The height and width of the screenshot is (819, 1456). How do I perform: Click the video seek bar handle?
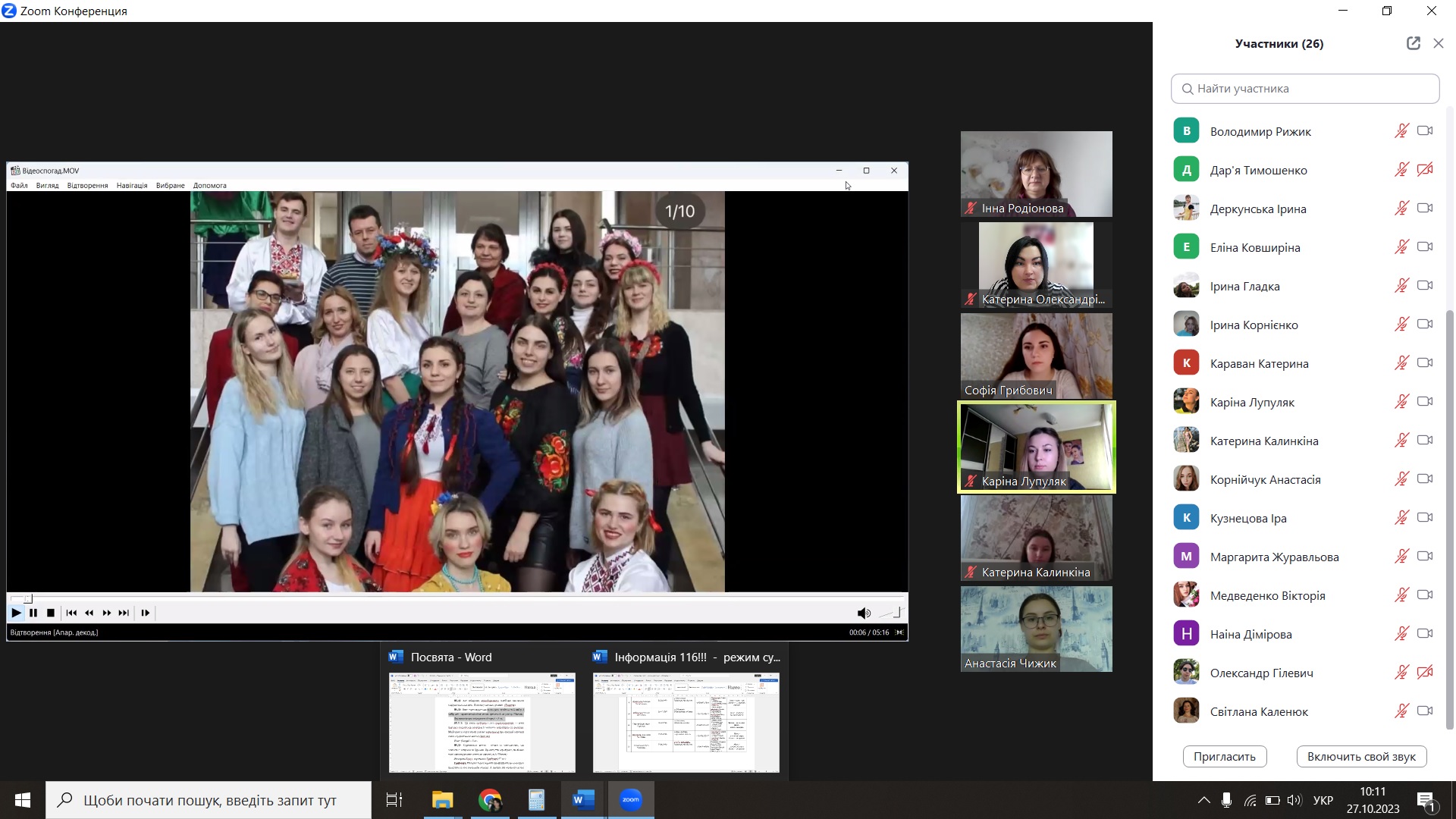tap(28, 598)
